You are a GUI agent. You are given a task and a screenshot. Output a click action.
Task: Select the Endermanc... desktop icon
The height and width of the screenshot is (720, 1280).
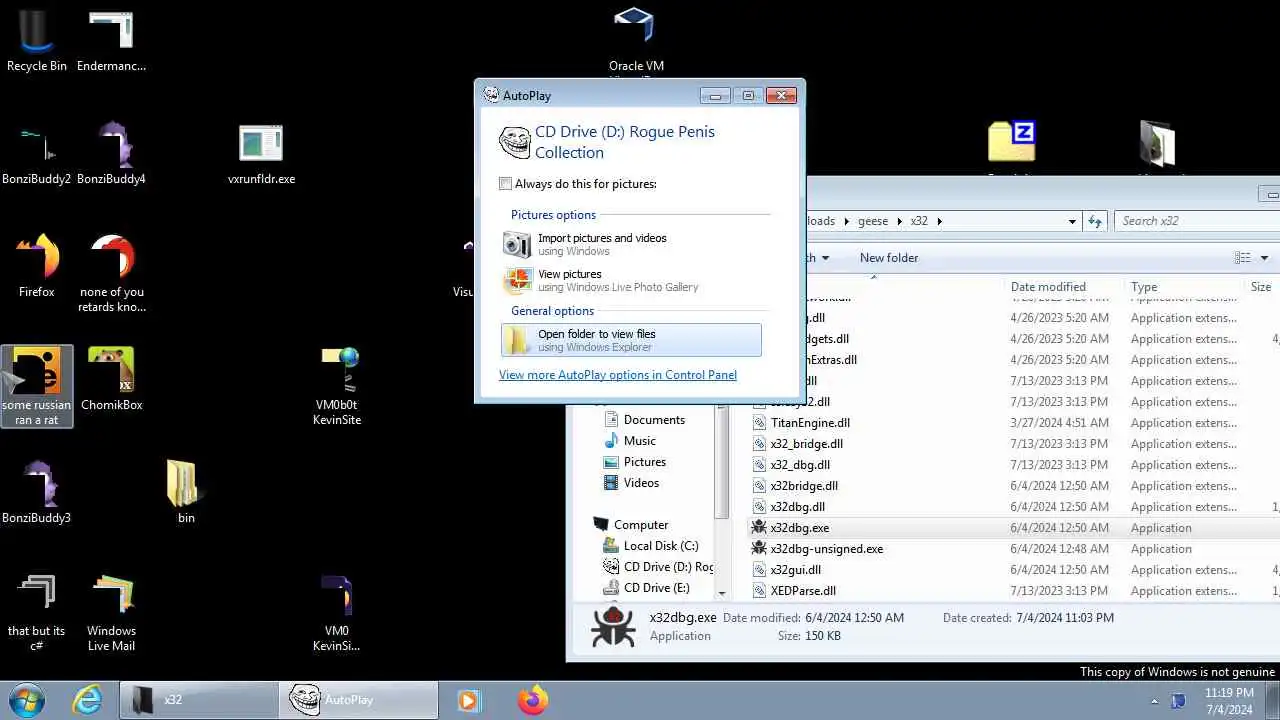[x=111, y=42]
